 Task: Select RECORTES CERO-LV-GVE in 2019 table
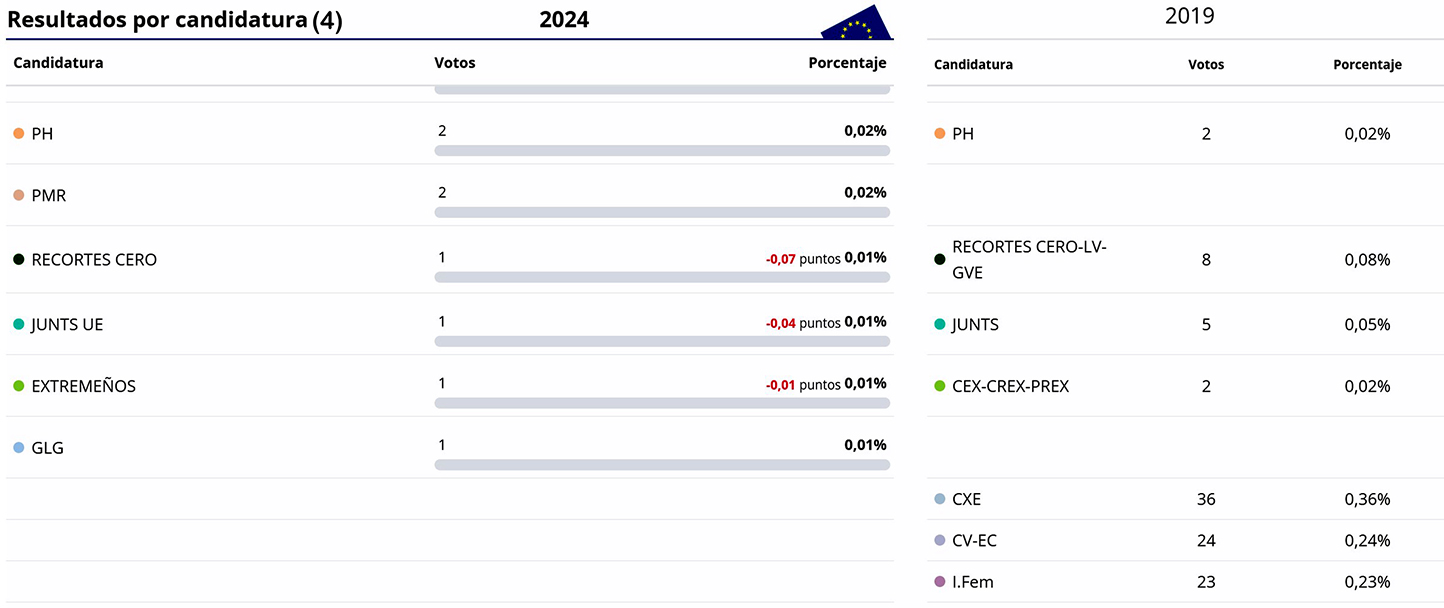(x=1029, y=259)
